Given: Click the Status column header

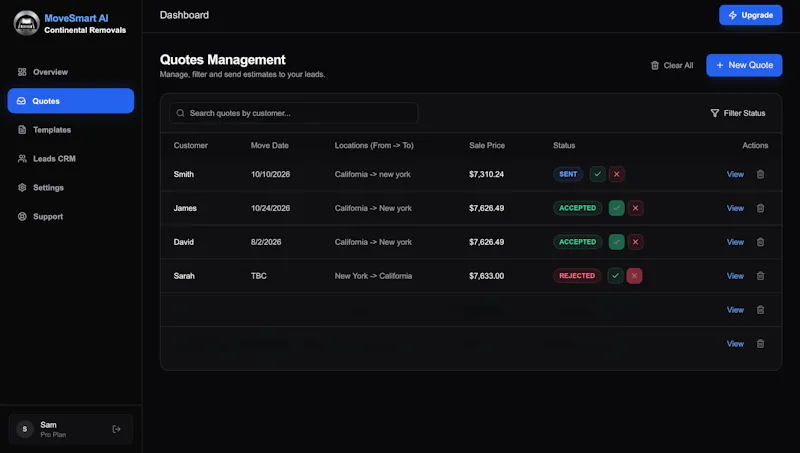Looking at the screenshot, I should click(564, 145).
